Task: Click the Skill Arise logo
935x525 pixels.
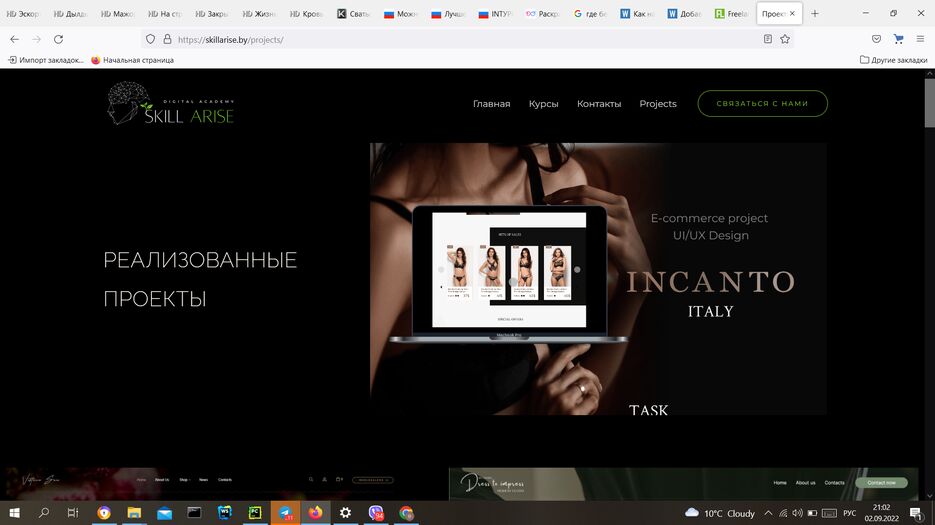Action: [171, 103]
